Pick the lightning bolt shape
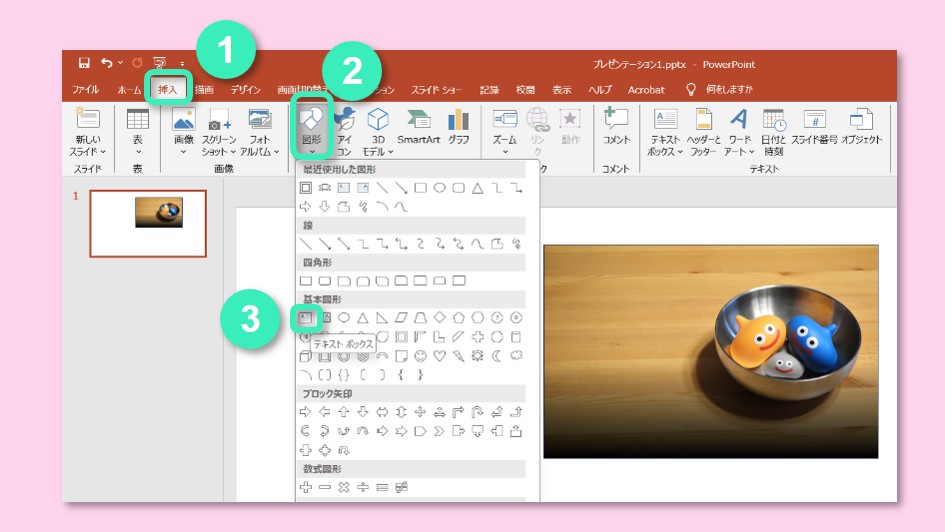This screenshot has height=532, width=945. [459, 356]
